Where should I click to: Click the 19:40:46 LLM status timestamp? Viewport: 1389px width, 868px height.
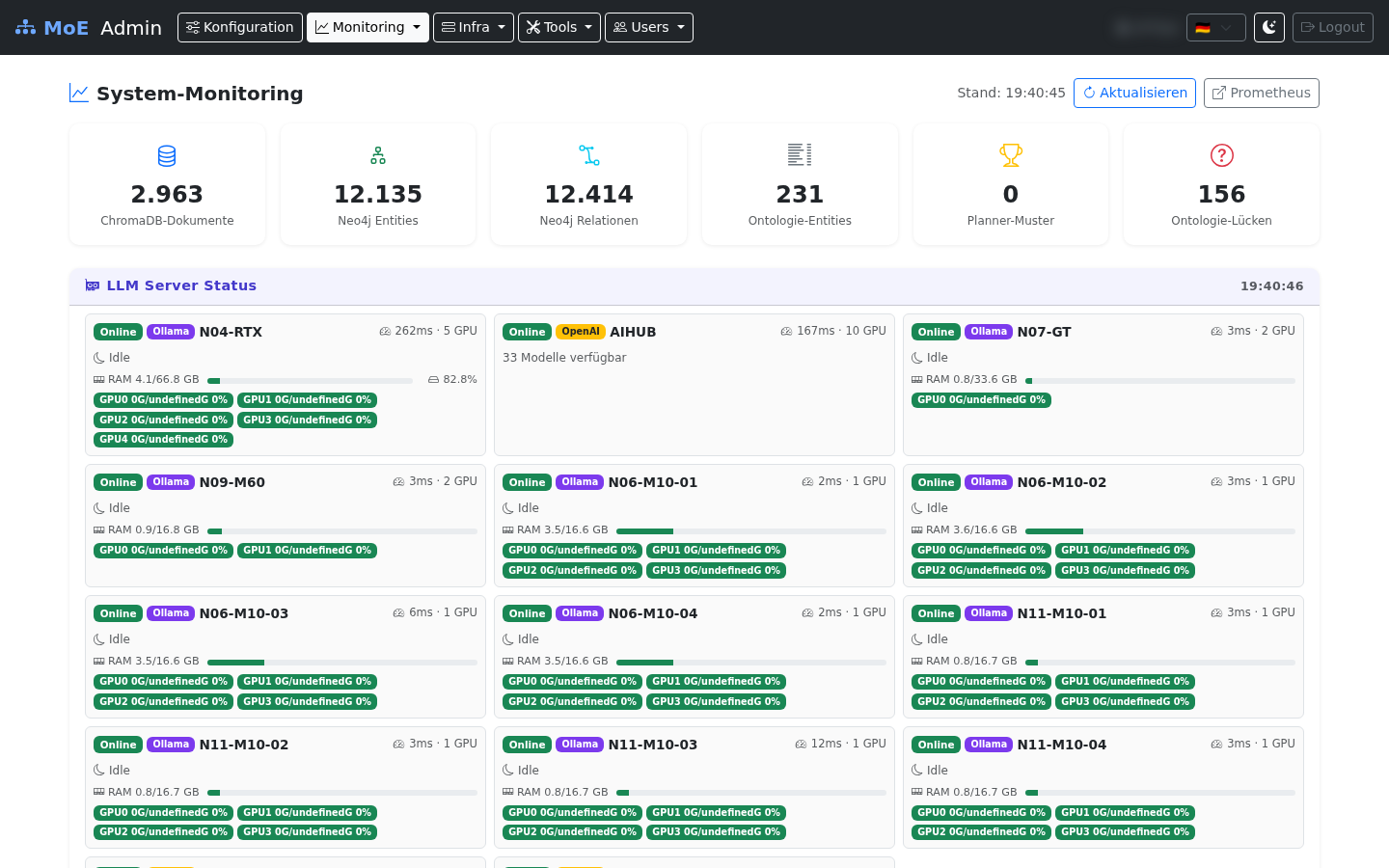tap(1272, 285)
